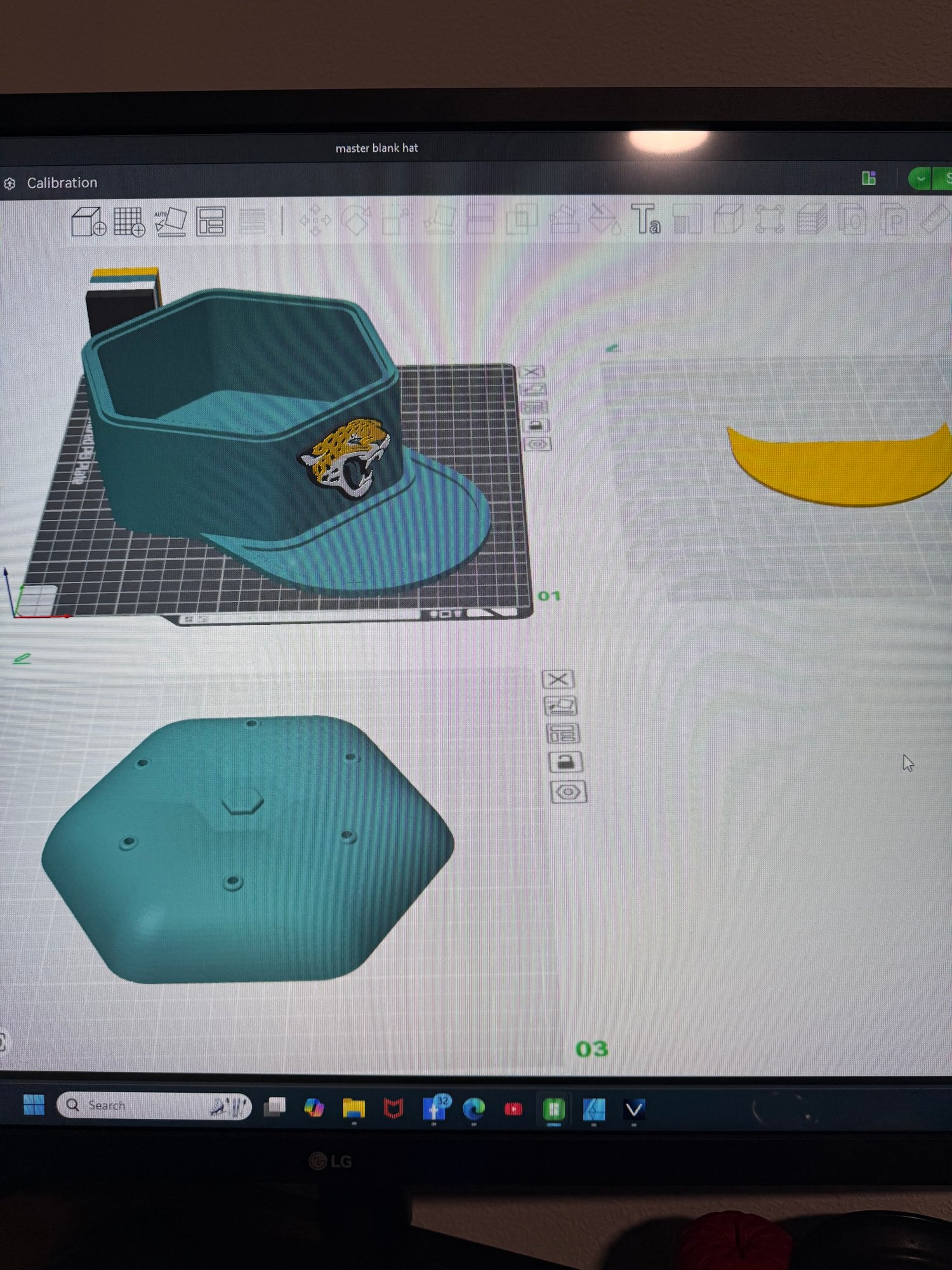
Task: Open the tool right of Text
Action: pos(687,219)
